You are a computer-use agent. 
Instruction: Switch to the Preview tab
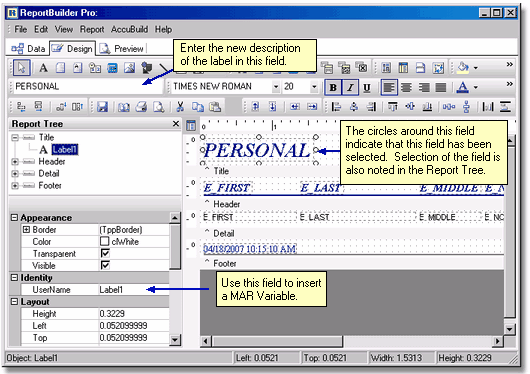click(123, 49)
